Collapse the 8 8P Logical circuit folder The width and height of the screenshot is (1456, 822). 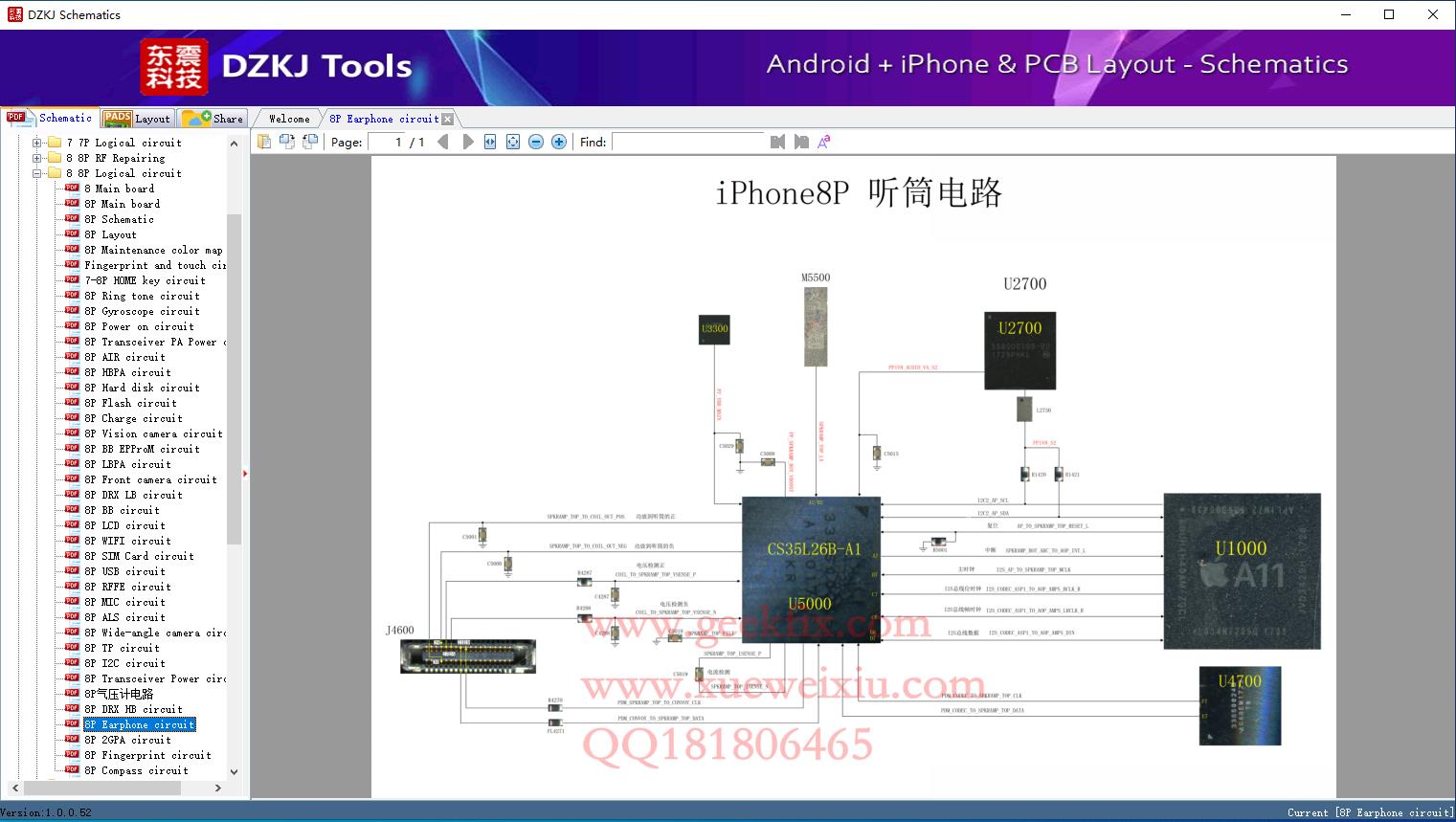coord(37,173)
